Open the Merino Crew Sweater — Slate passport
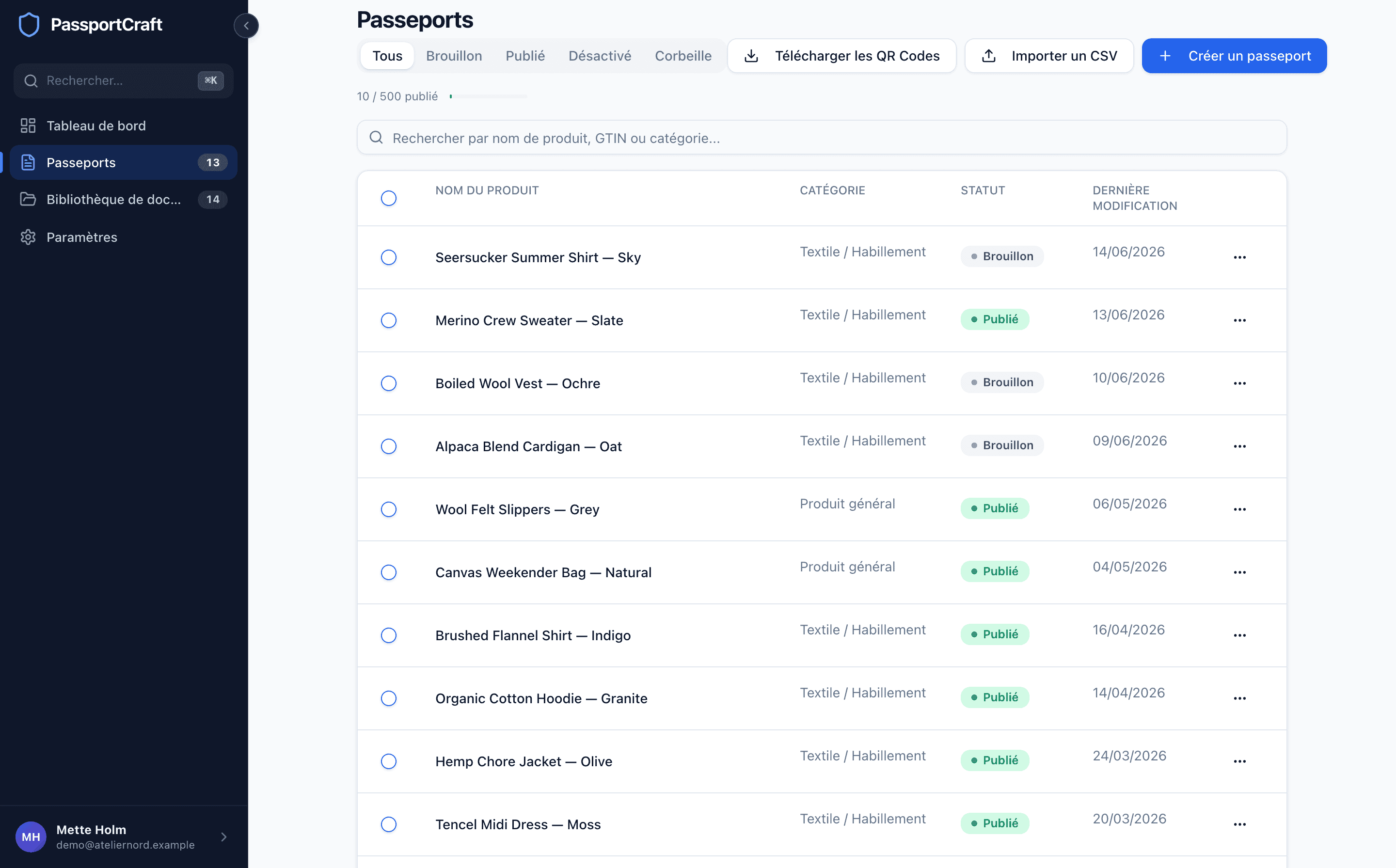Viewport: 1396px width, 868px height. click(x=529, y=320)
